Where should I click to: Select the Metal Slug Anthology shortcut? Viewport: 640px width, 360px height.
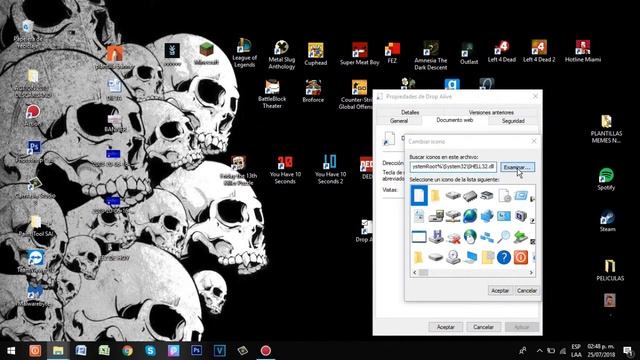(x=282, y=55)
